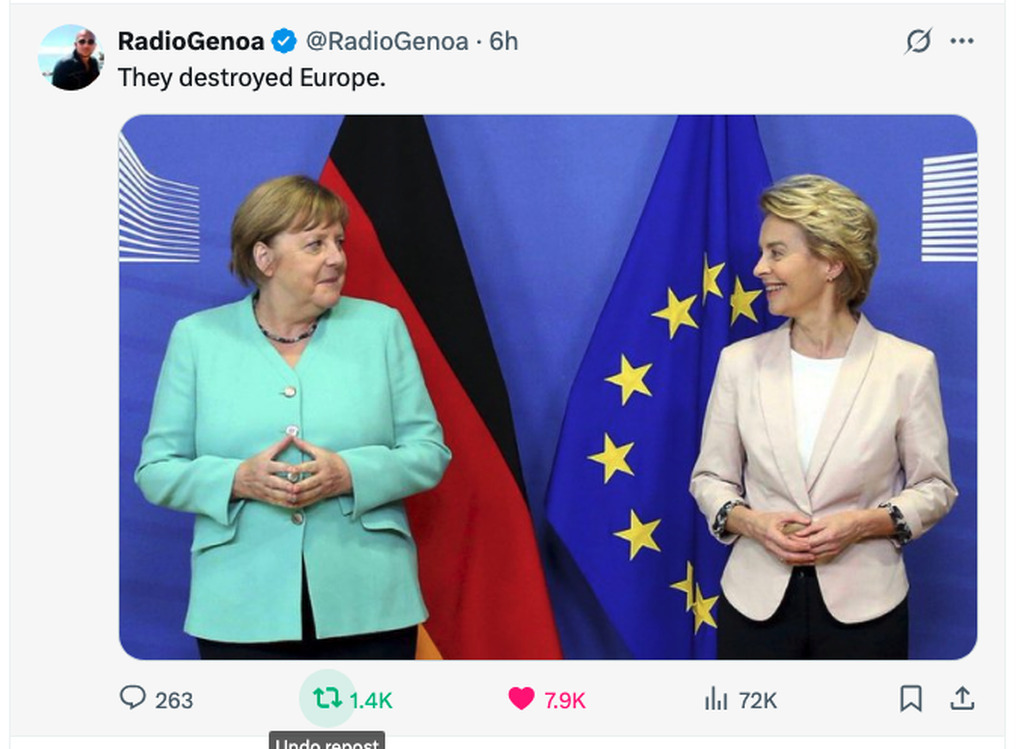Image resolution: width=1024 pixels, height=749 pixels.
Task: Share post using upload arrow icon
Action: tap(962, 698)
